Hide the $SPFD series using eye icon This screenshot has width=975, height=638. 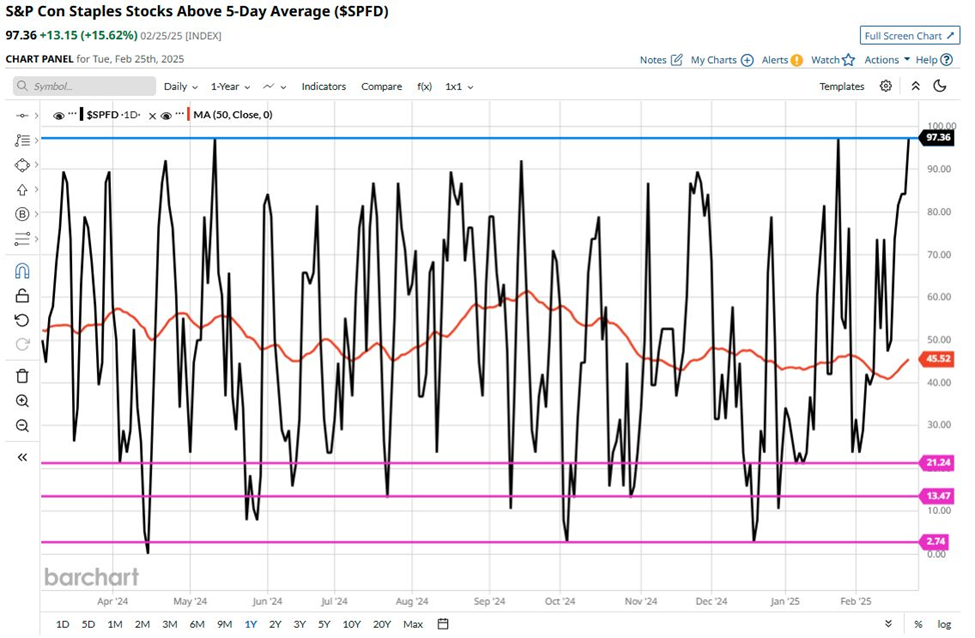pos(59,115)
